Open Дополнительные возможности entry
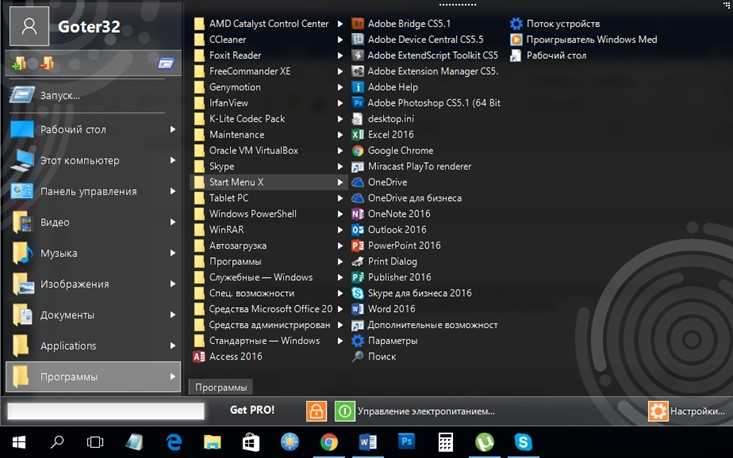The width and height of the screenshot is (733, 458). [424, 325]
